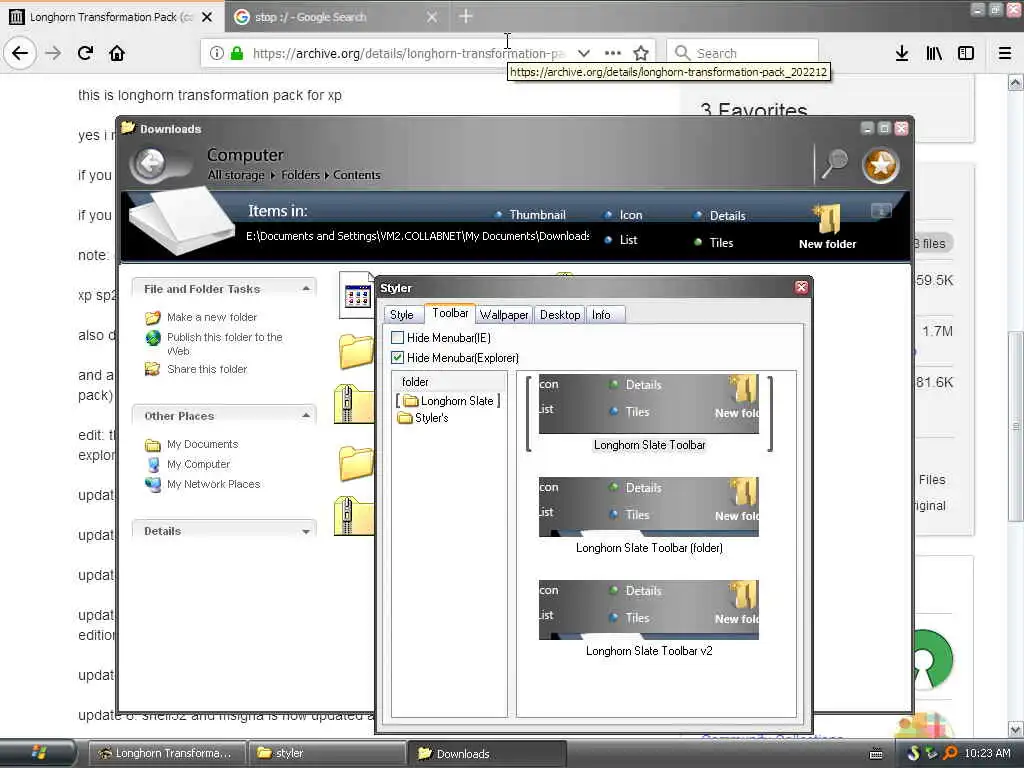Image resolution: width=1024 pixels, height=768 pixels.
Task: Click the My Computer icon in Other Places
Action: coord(153,464)
